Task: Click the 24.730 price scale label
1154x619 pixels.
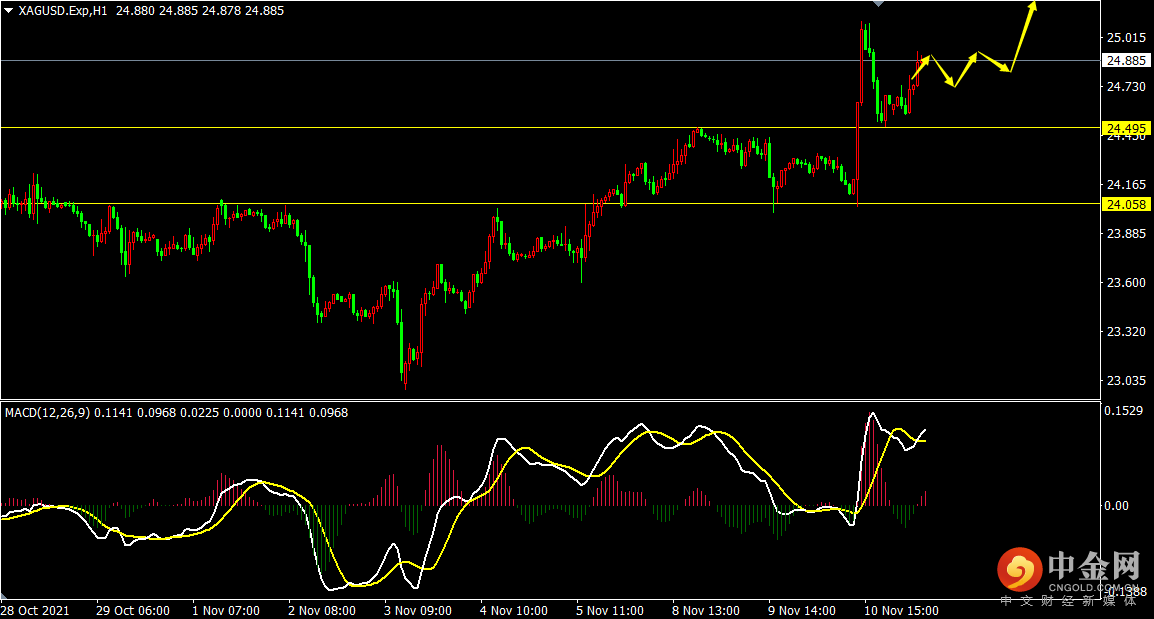Action: click(x=1126, y=87)
